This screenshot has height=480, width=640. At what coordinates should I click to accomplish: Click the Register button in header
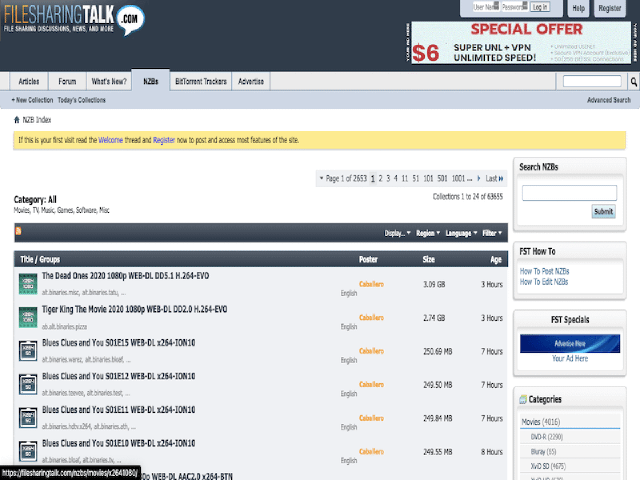point(610,8)
